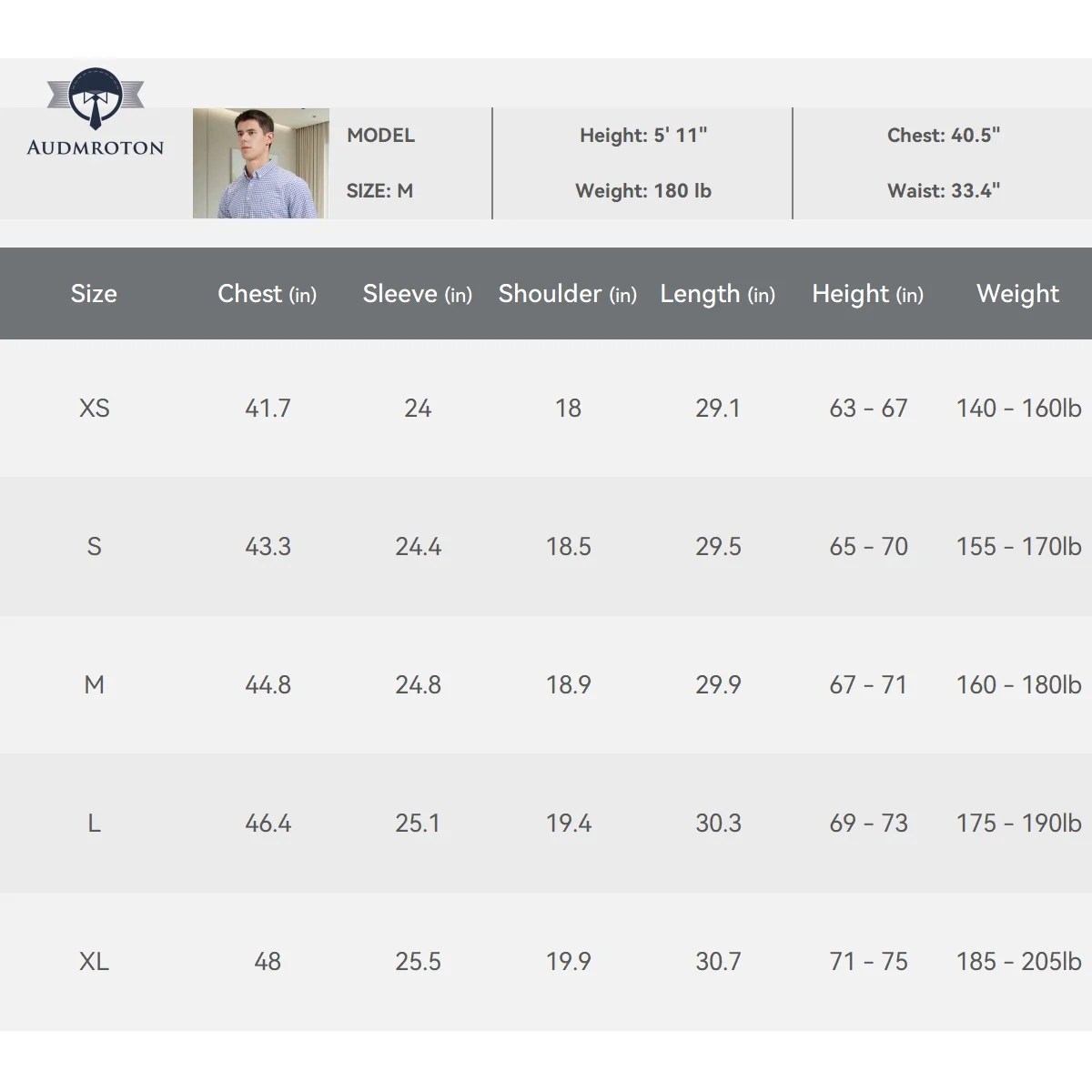Select the L size row label
The height and width of the screenshot is (1092, 1092).
click(94, 823)
